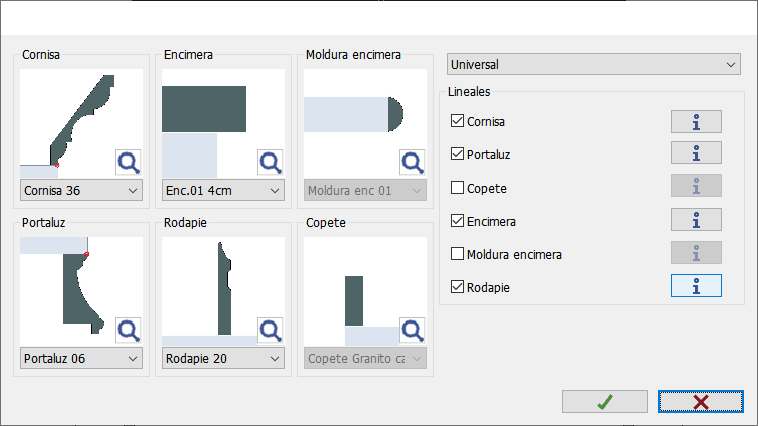Show info for Cornisa lineal
Viewport: 758px width, 426px height.
point(696,121)
